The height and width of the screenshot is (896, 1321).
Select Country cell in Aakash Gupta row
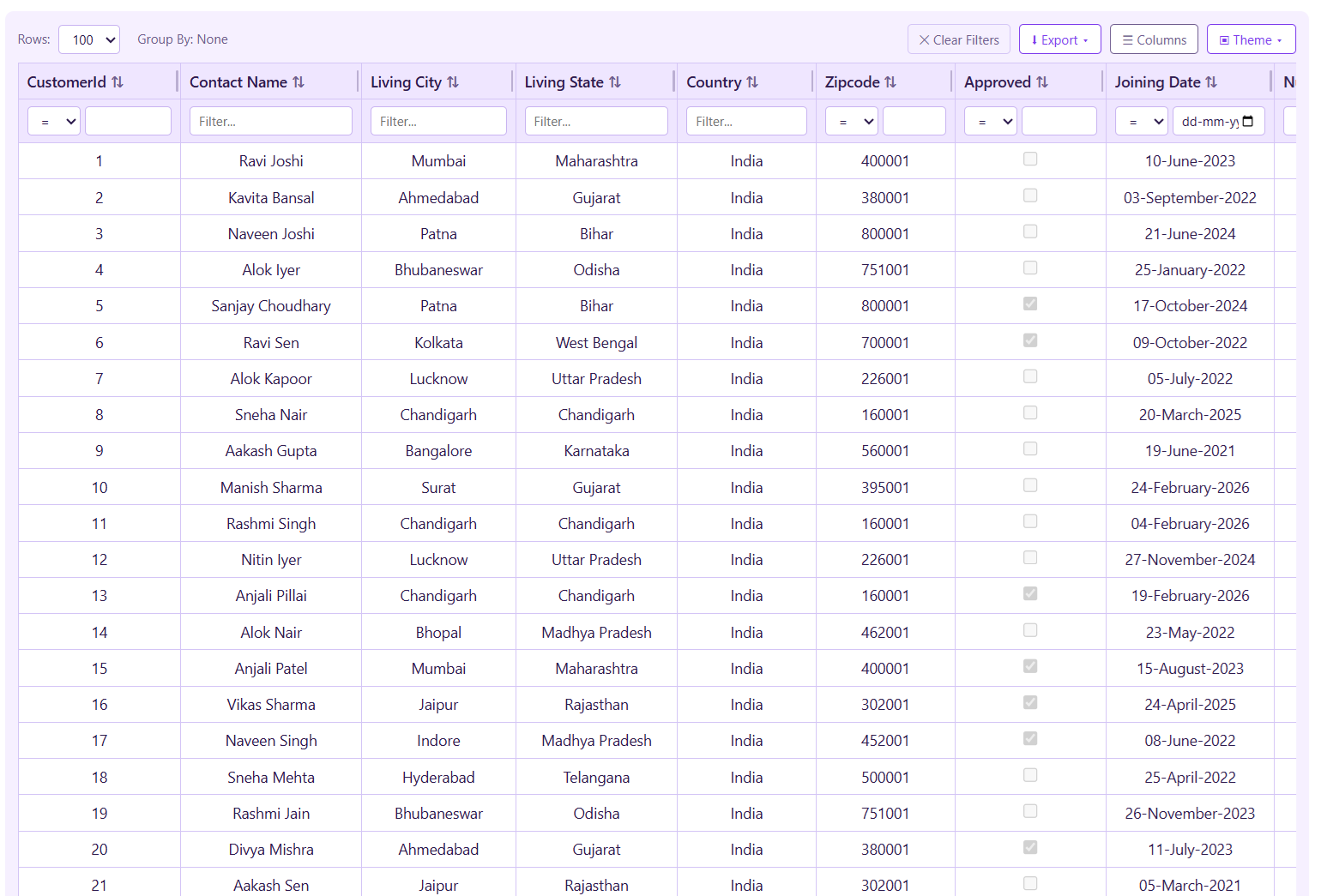click(746, 451)
